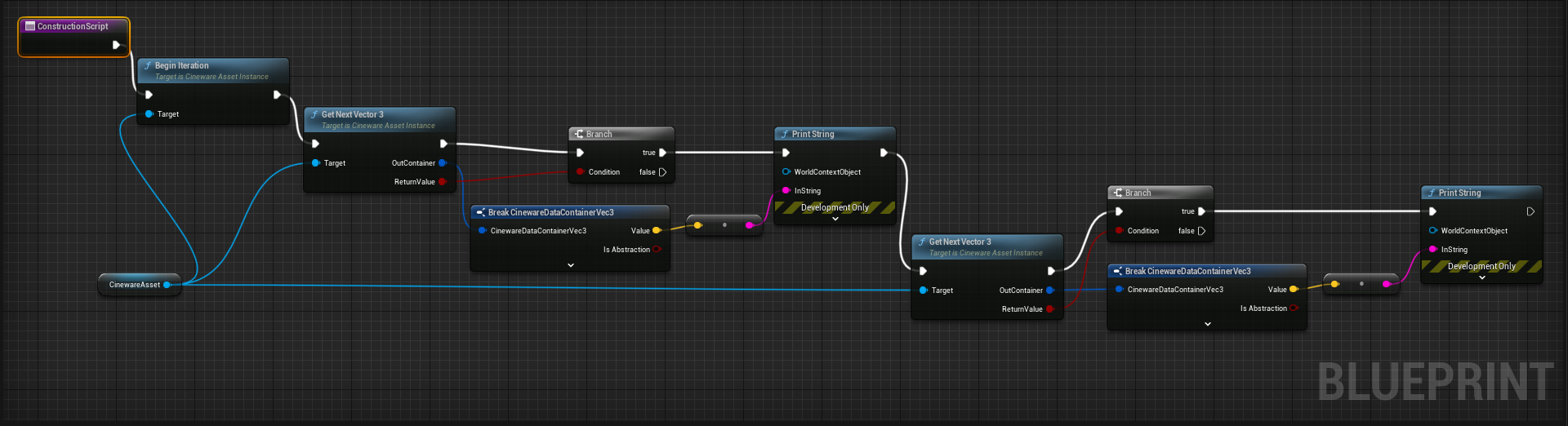The image size is (1568, 426).
Task: Click the ConstructionScript node's exec output pin
Action: (116, 45)
